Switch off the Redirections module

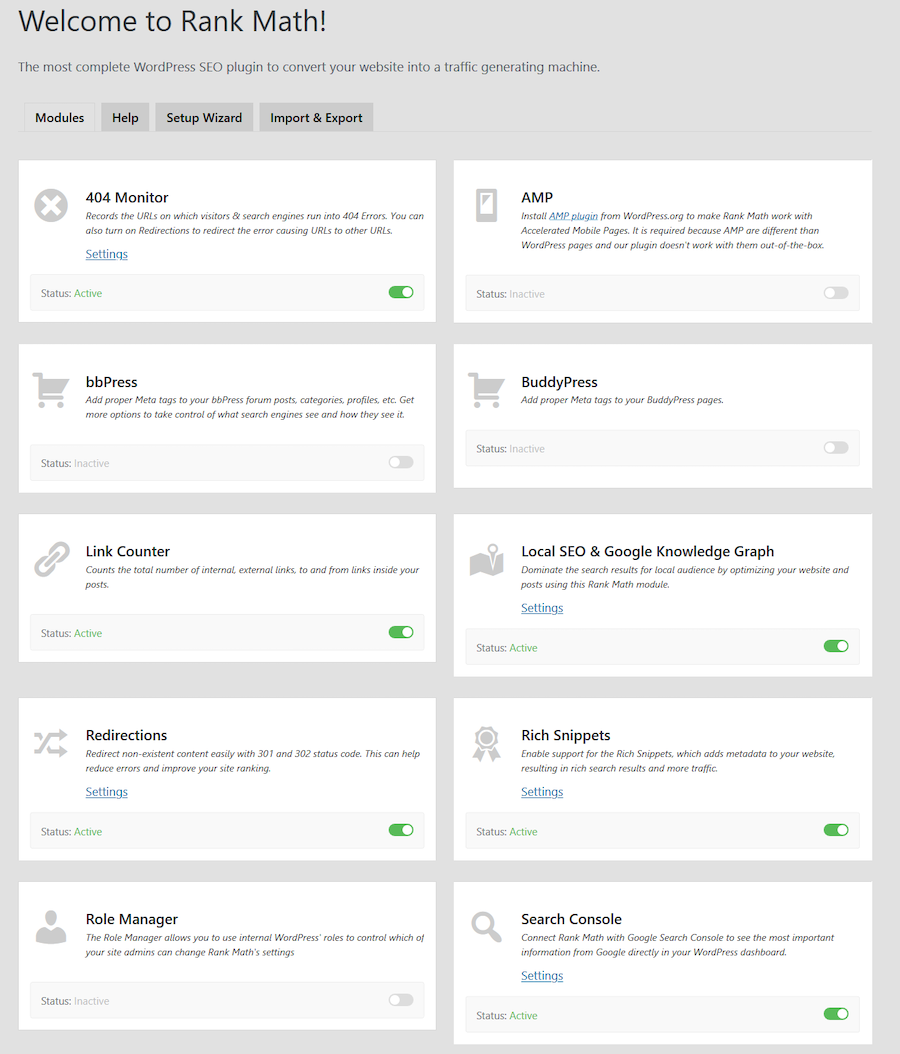coord(401,830)
